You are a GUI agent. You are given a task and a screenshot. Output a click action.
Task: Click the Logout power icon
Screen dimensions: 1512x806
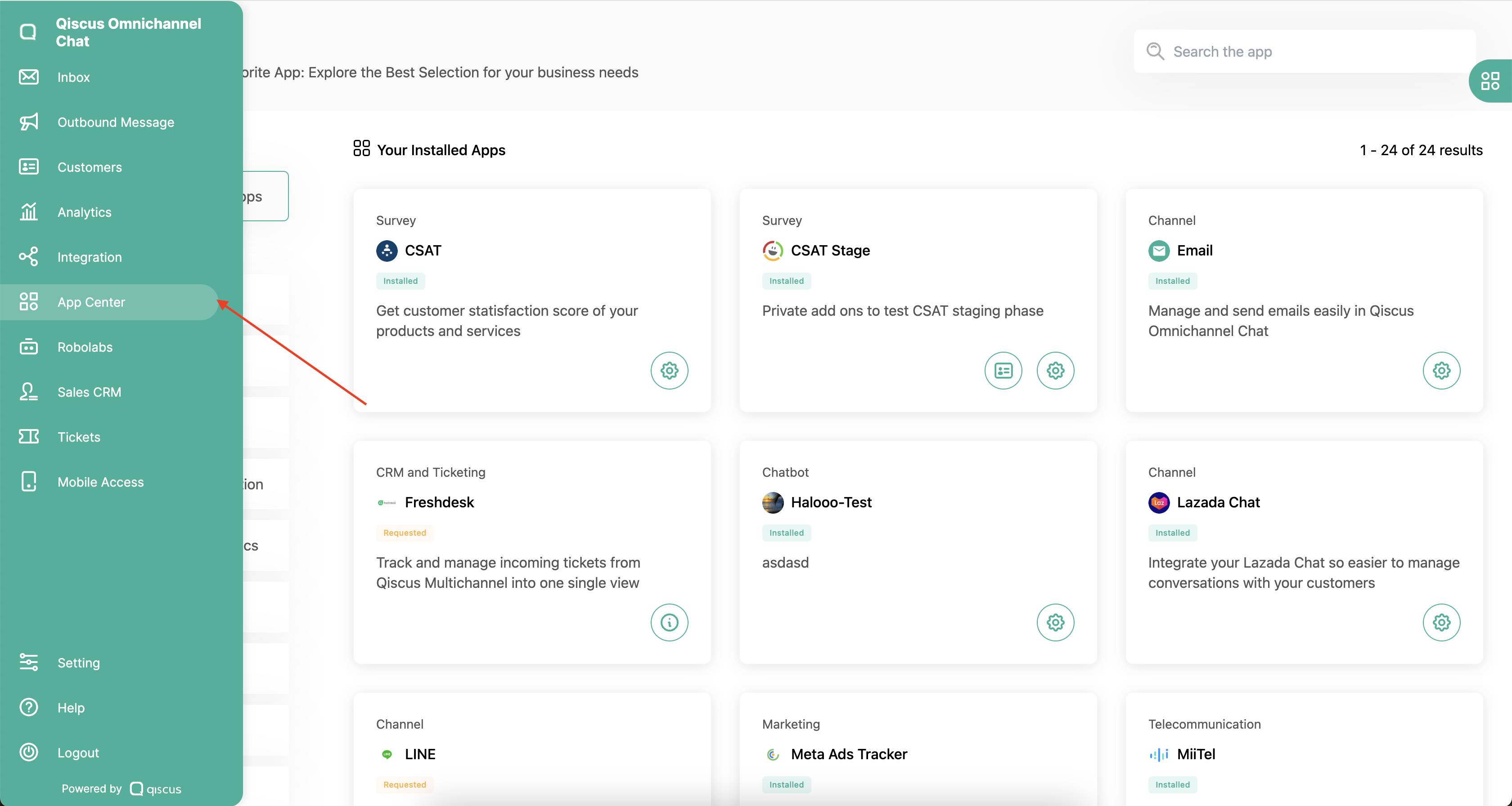29,752
